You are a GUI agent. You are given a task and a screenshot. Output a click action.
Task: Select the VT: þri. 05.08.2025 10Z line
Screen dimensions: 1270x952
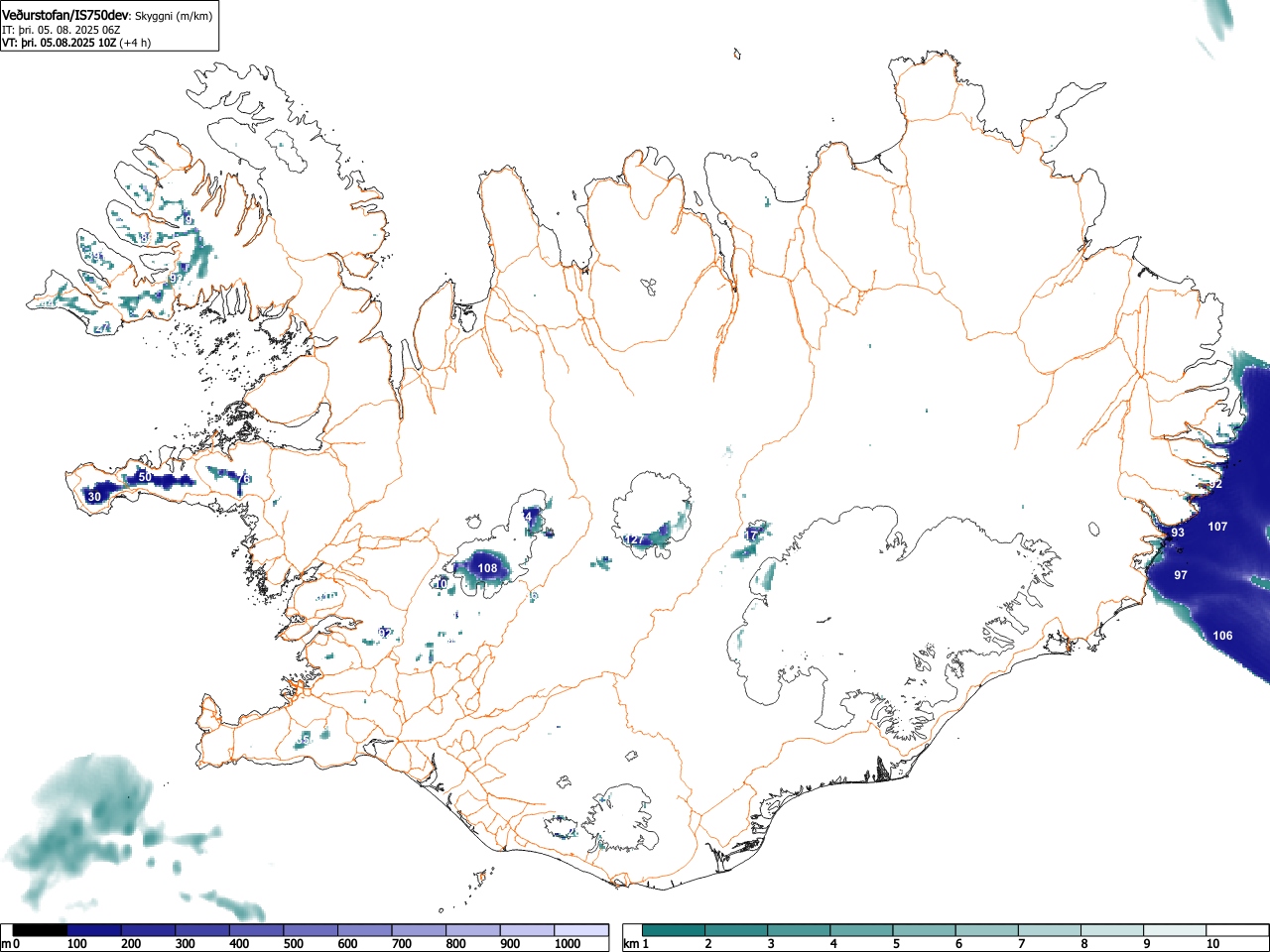coord(59,43)
